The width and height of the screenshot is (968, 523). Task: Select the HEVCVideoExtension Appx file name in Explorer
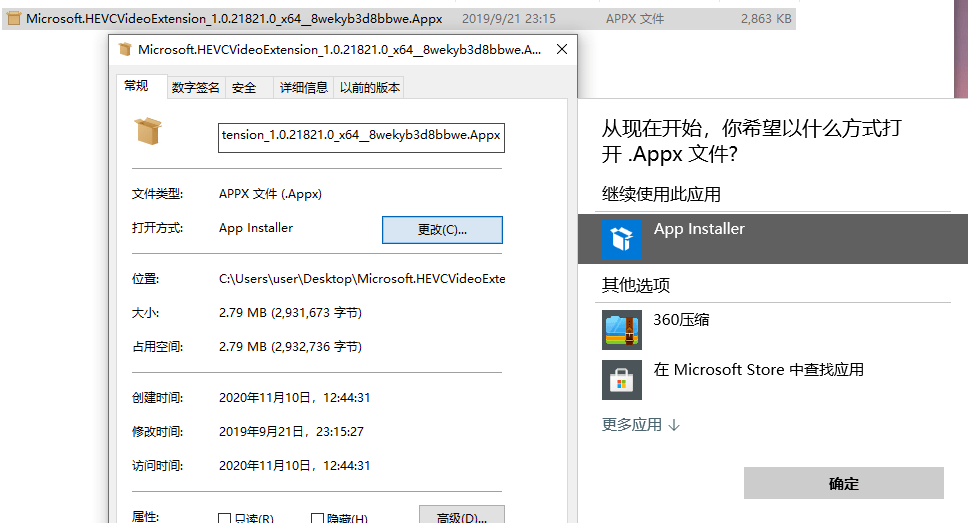pos(234,19)
